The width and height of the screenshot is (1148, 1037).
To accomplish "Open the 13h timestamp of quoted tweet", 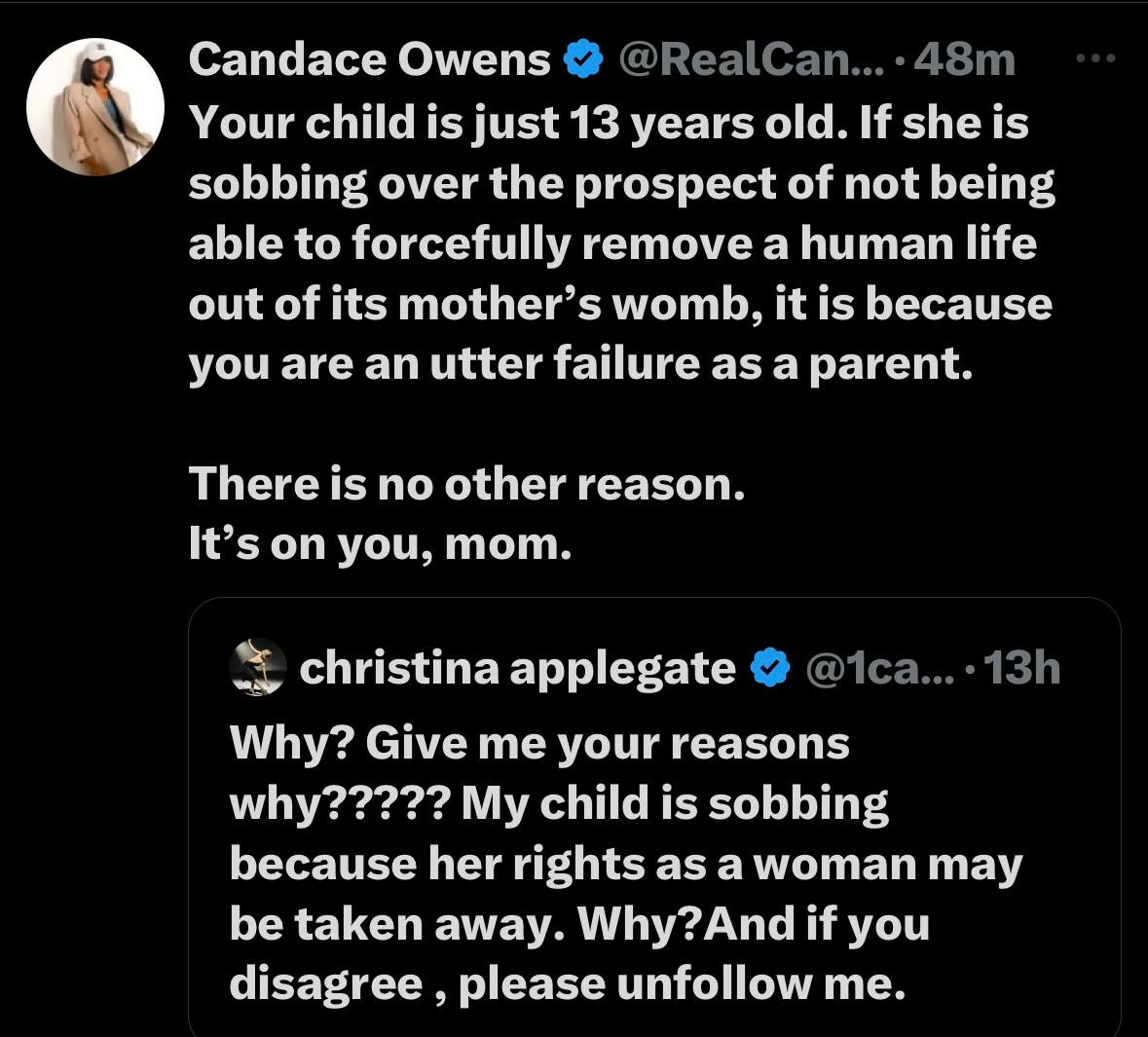I will click(x=1022, y=668).
